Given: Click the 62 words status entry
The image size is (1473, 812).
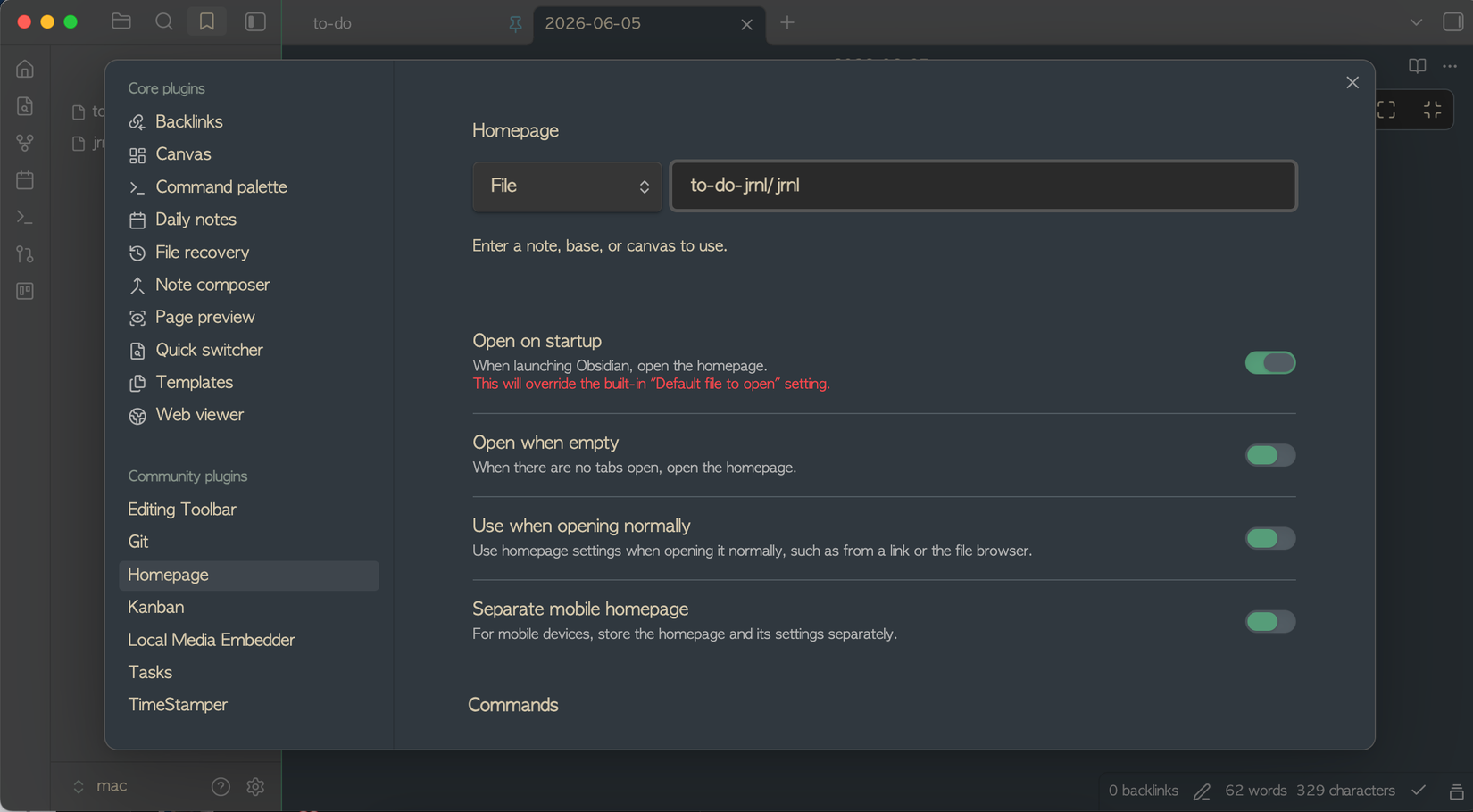Looking at the screenshot, I should click(x=1256, y=791).
